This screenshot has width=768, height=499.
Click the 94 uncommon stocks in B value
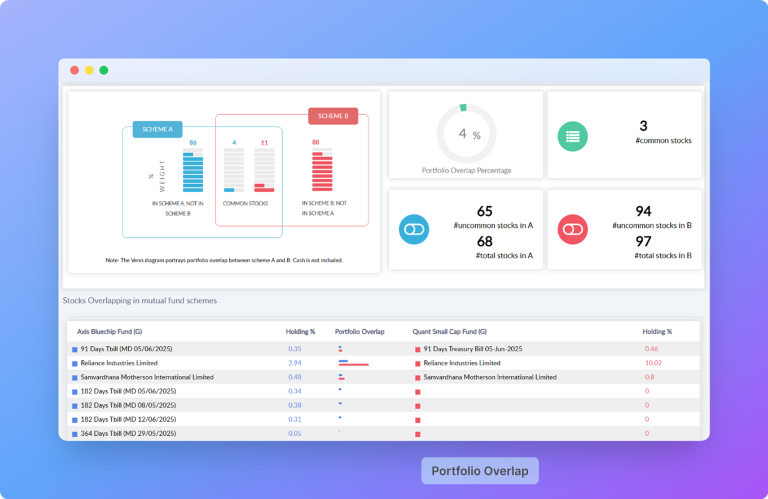(643, 211)
